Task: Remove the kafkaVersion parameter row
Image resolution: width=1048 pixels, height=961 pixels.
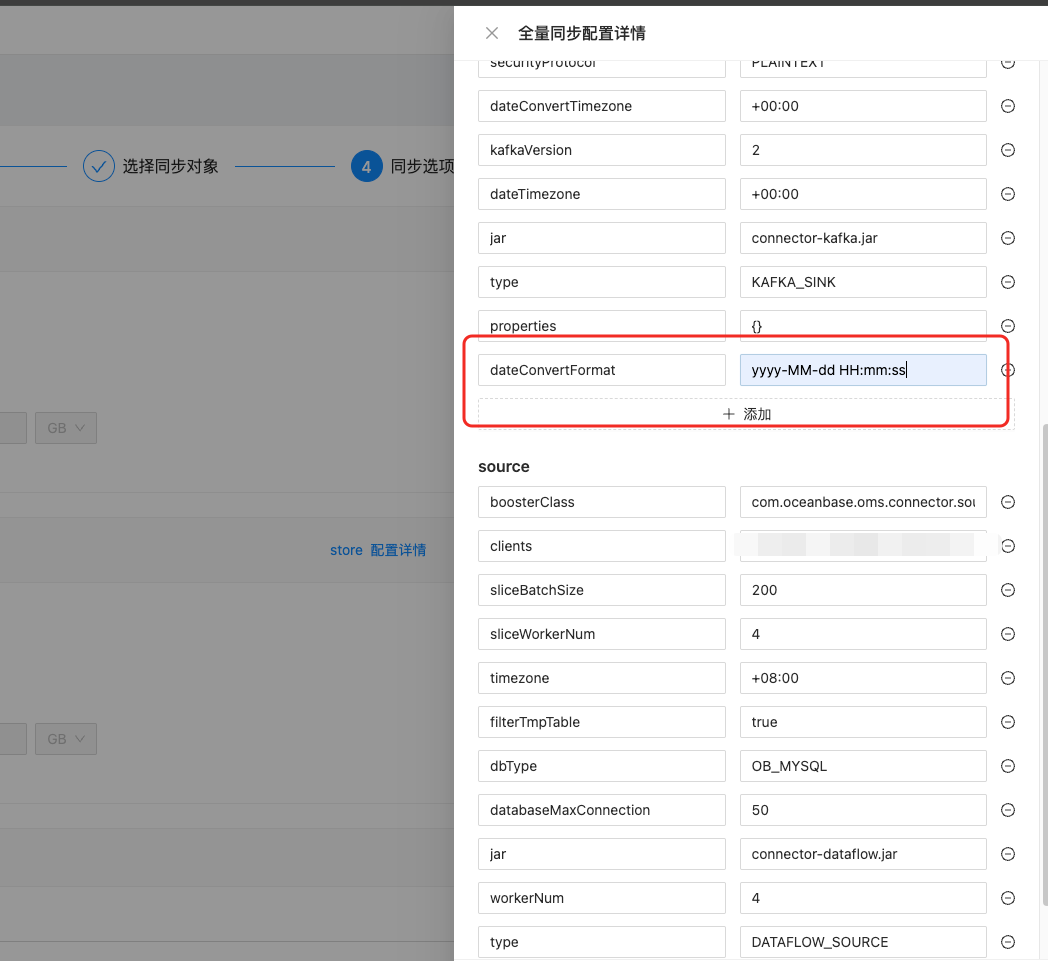Action: (1008, 150)
